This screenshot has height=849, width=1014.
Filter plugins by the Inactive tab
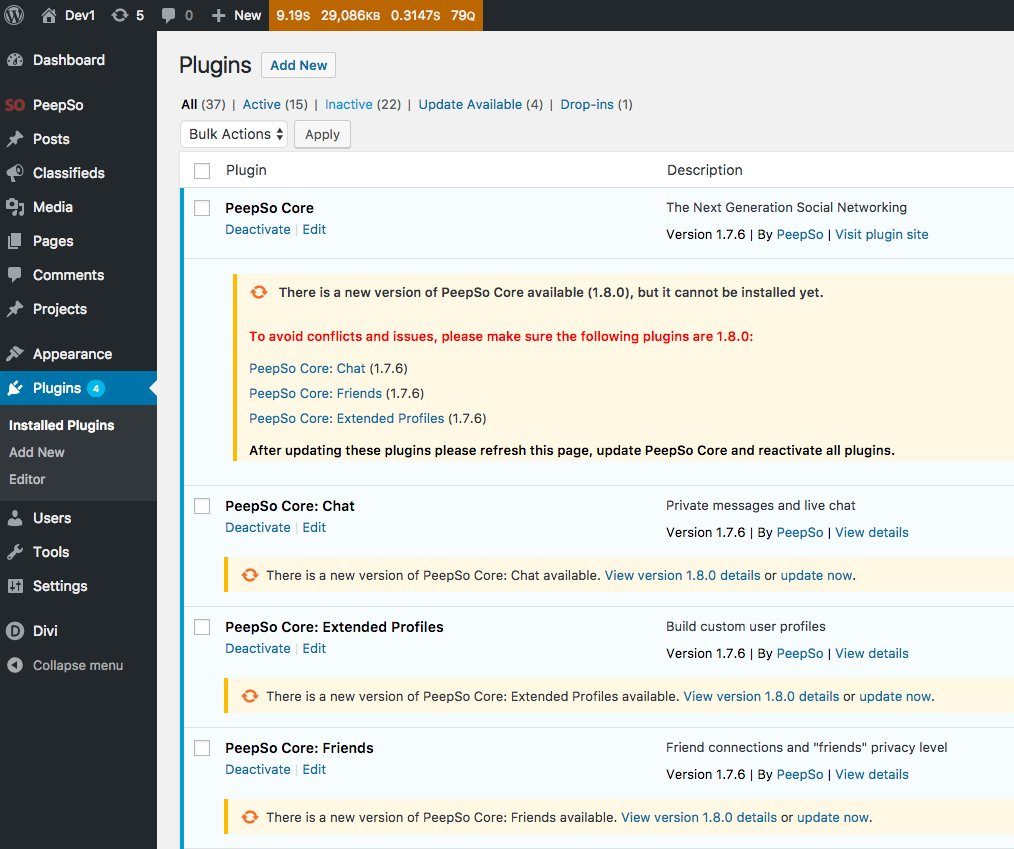(349, 105)
